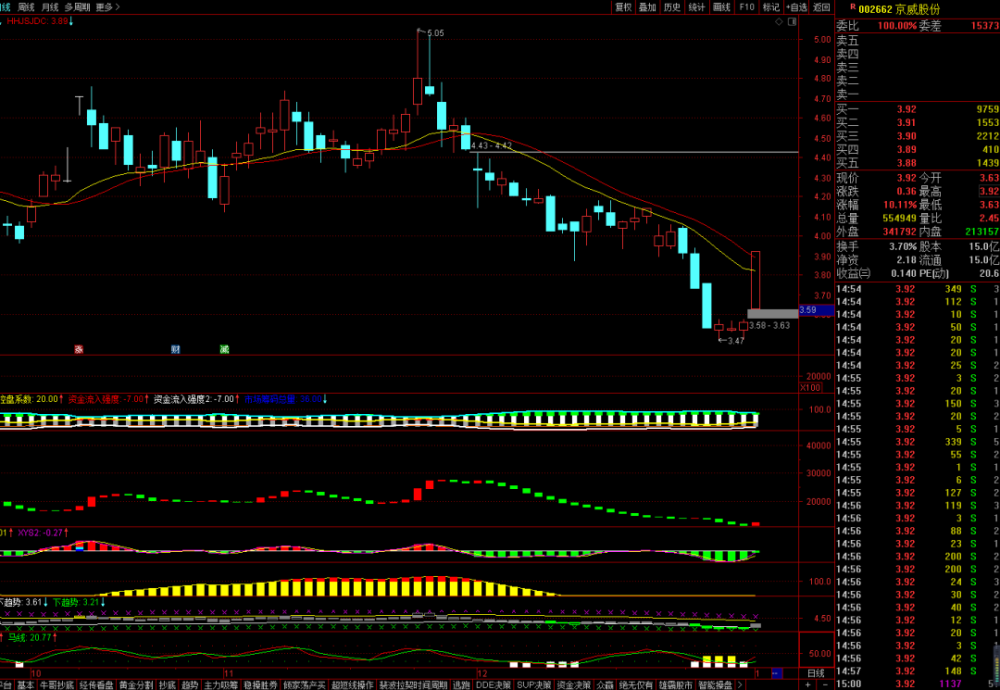Click the minus zoom button near 日线

coord(825,685)
